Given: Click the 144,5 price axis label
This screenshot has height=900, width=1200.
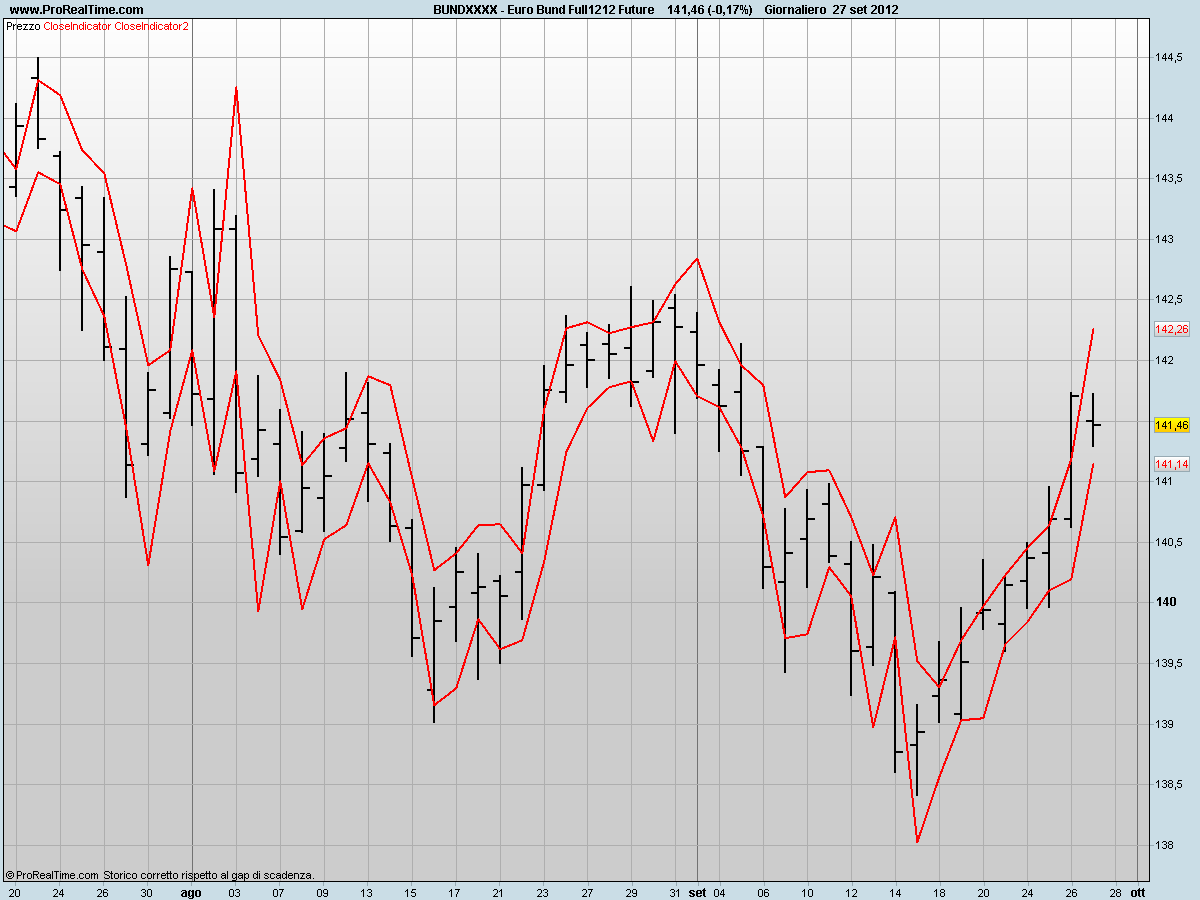Looking at the screenshot, I should pyautogui.click(x=1170, y=58).
